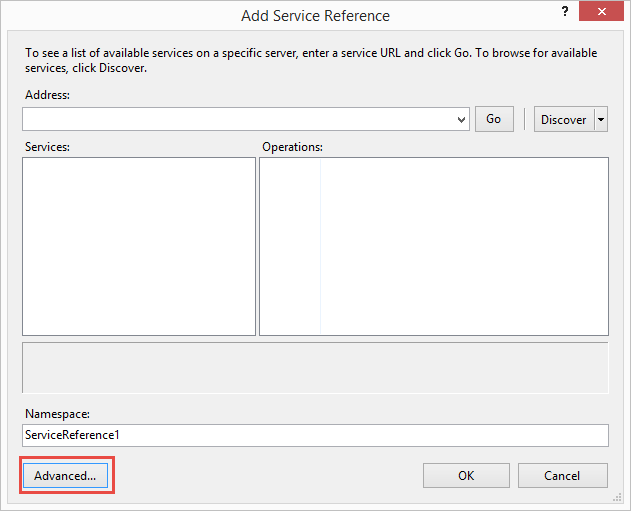The height and width of the screenshot is (511, 631).
Task: Open the Discover split-button dropdown arrow
Action: [601, 120]
